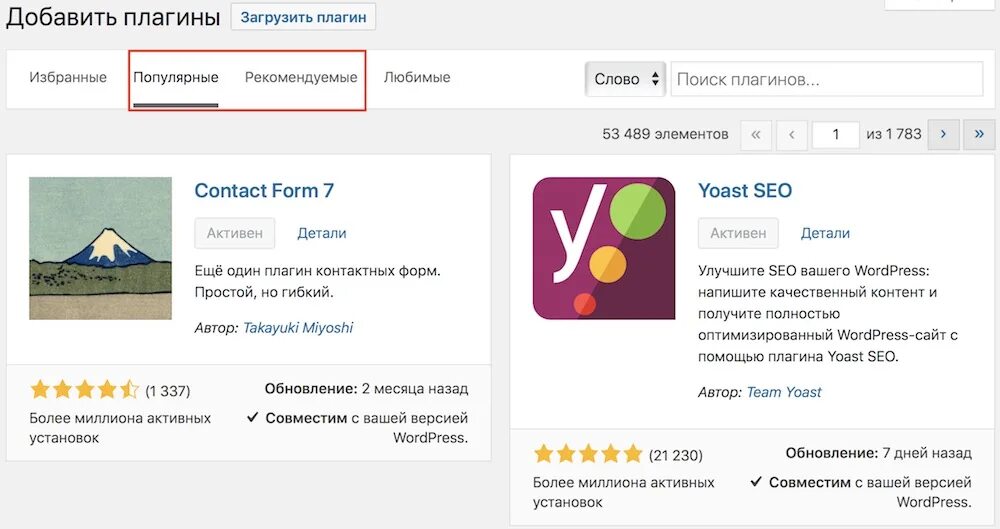
Task: Open Детали link for Contact Form 7
Action: (x=322, y=233)
